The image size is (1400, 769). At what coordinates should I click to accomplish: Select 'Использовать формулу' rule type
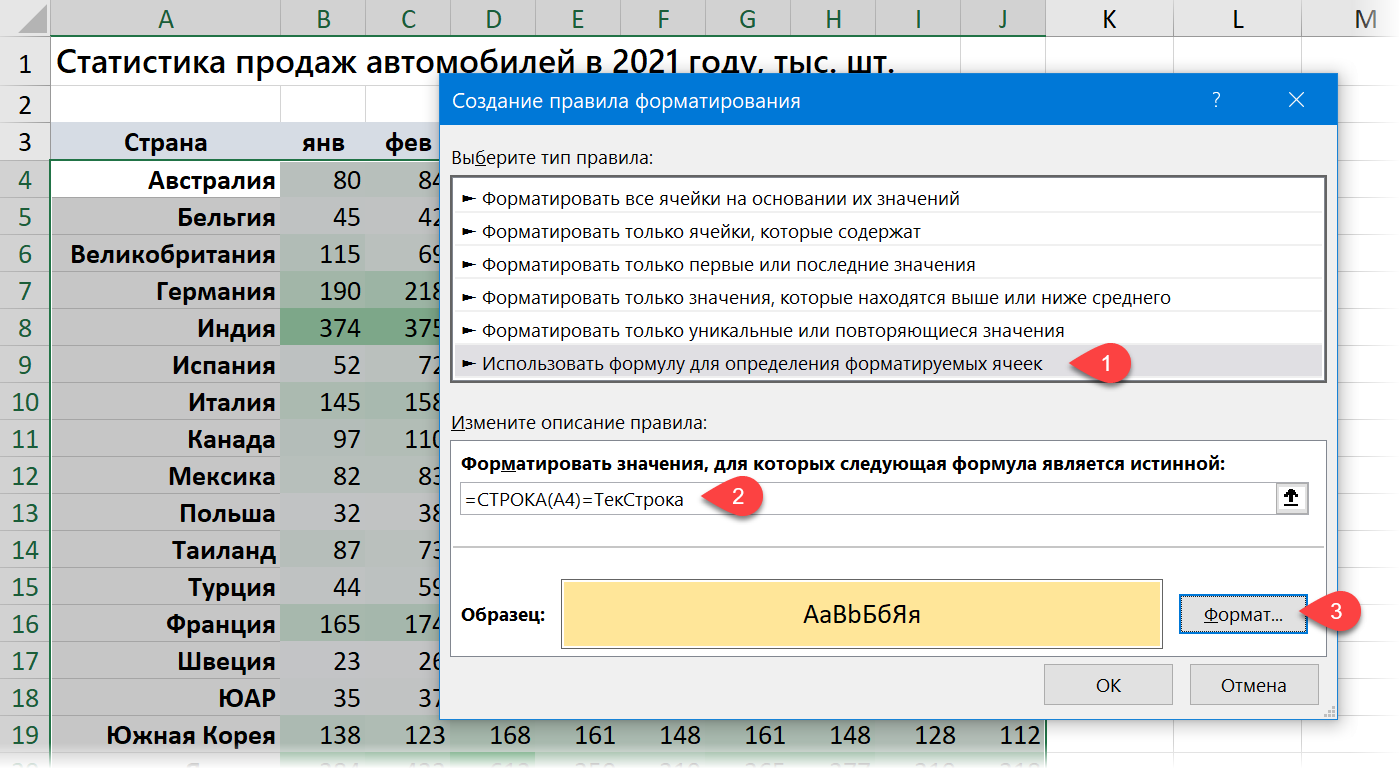pyautogui.click(x=761, y=364)
